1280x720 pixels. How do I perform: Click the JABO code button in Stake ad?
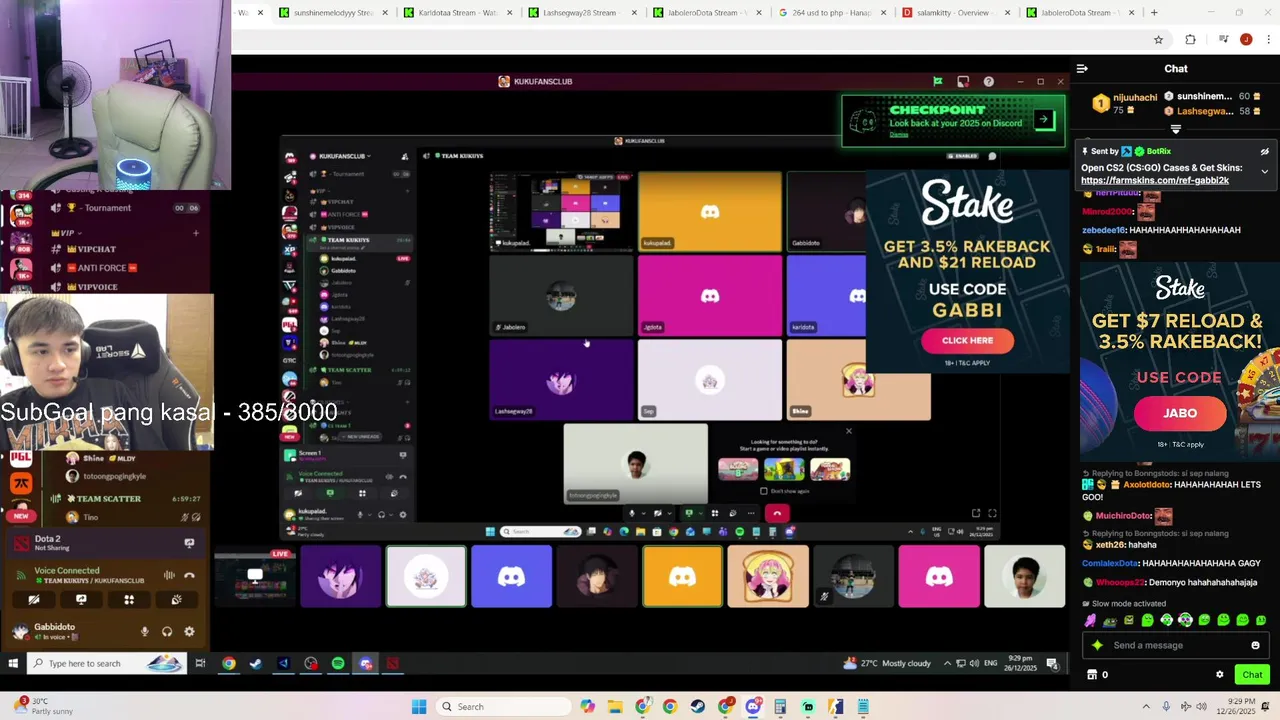point(1180,413)
